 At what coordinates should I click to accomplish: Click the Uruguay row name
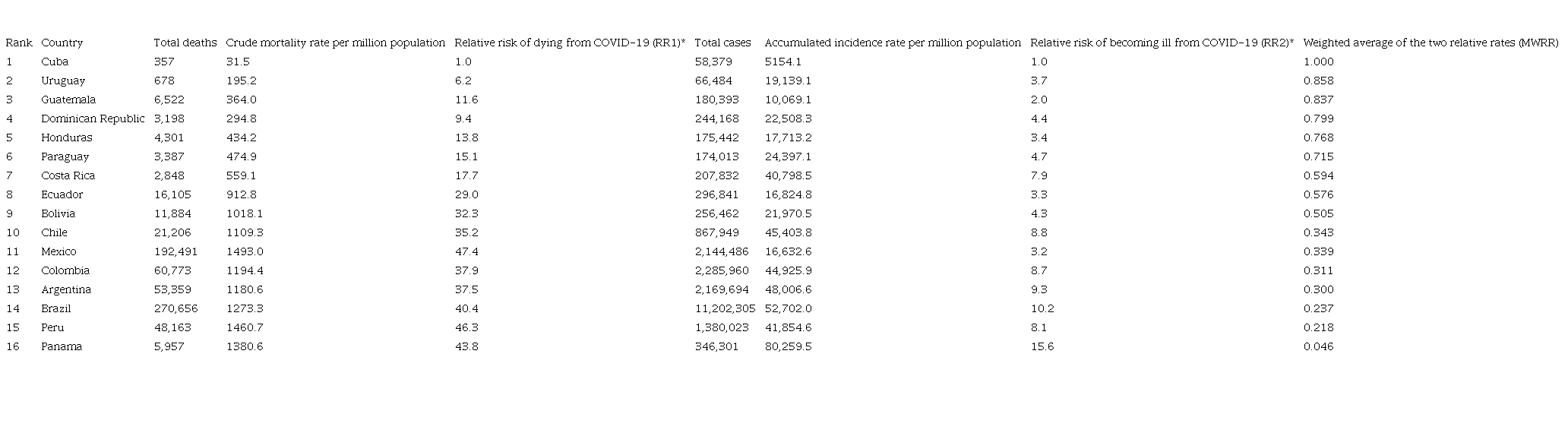(63, 81)
